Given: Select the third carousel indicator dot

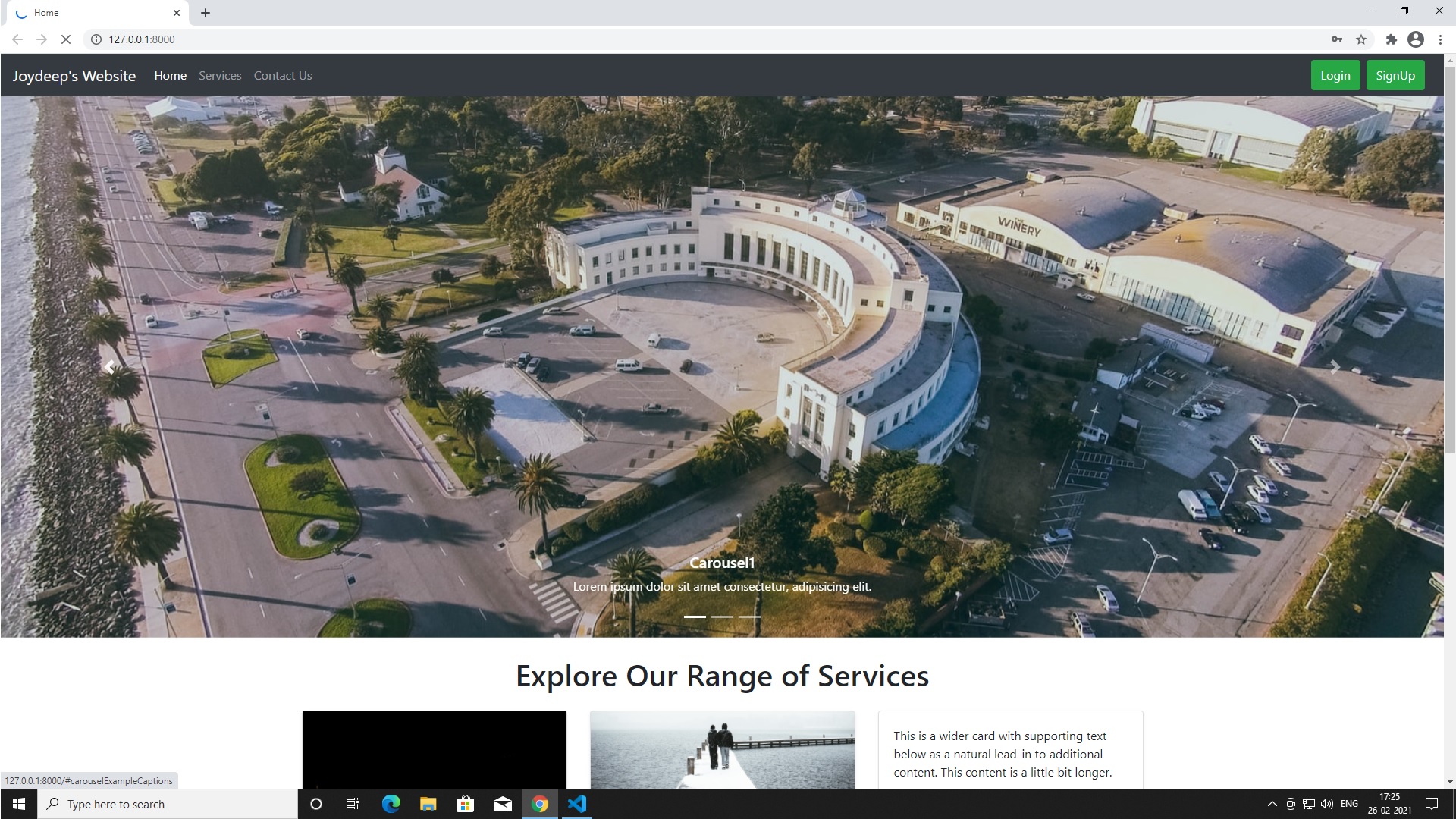Looking at the screenshot, I should [x=750, y=617].
